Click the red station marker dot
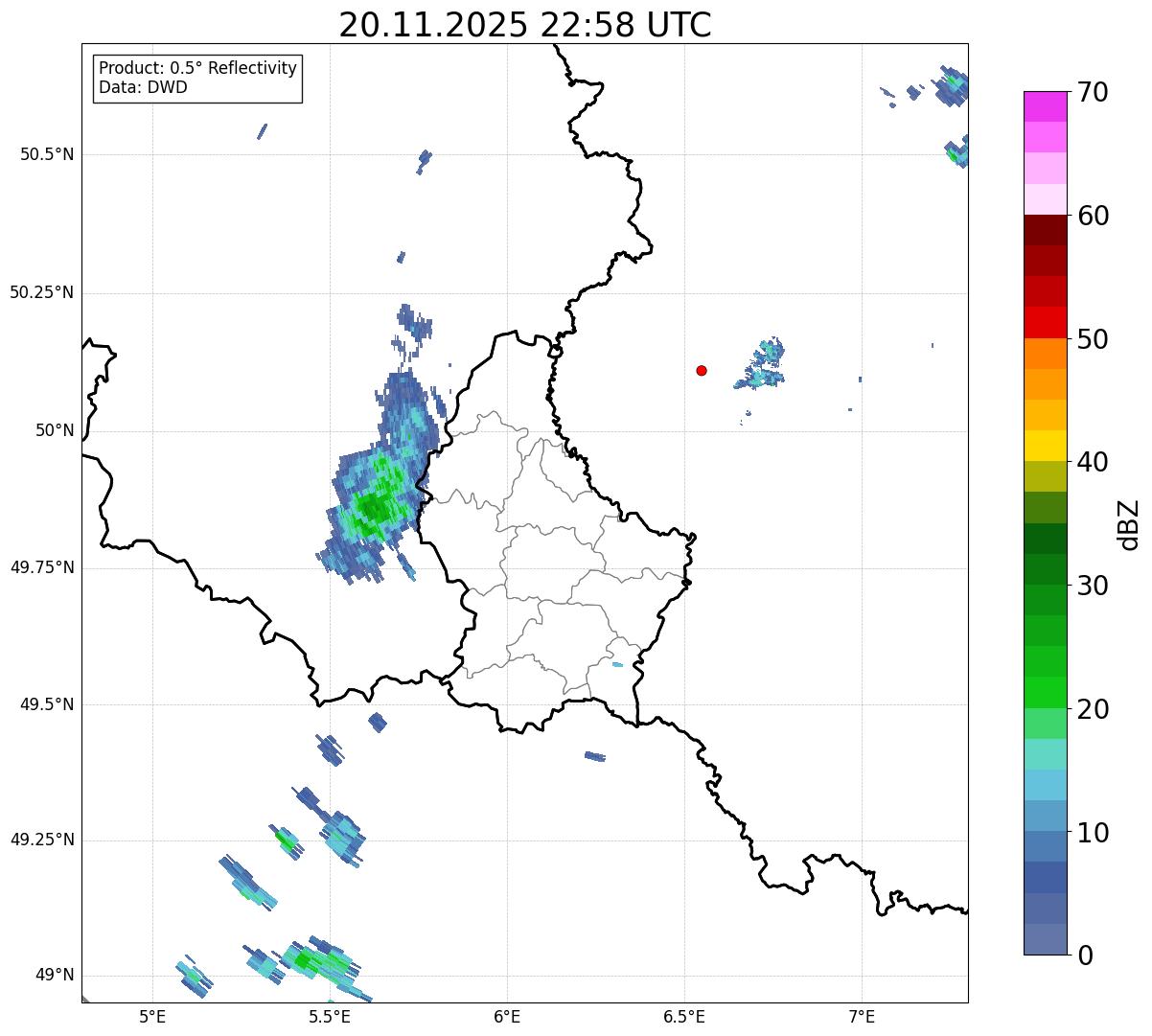 click(x=702, y=370)
